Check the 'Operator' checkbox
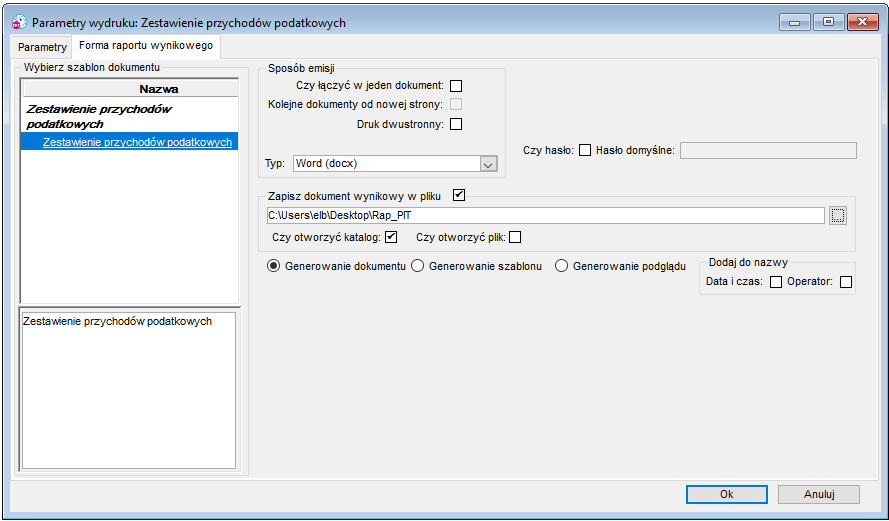This screenshot has height=521, width=889. [846, 282]
